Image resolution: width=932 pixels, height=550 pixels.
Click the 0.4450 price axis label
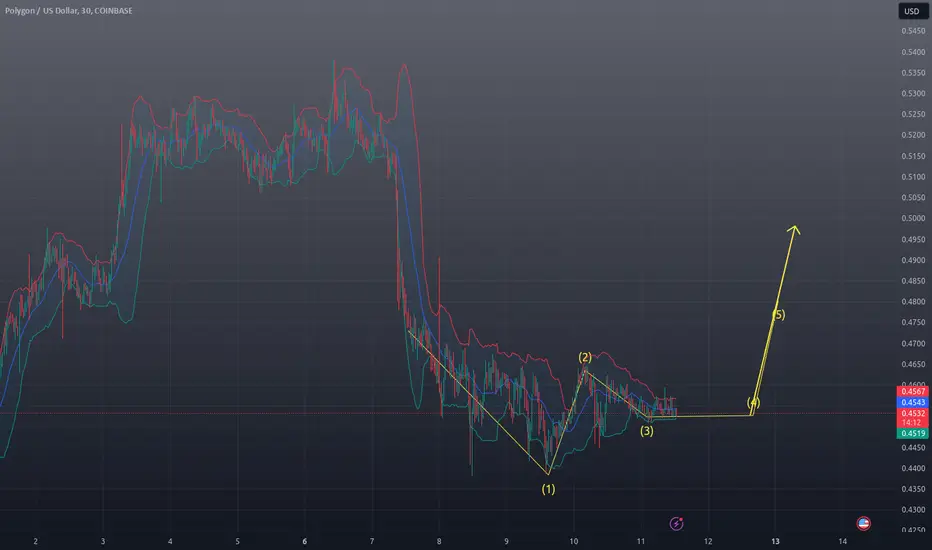tap(913, 448)
